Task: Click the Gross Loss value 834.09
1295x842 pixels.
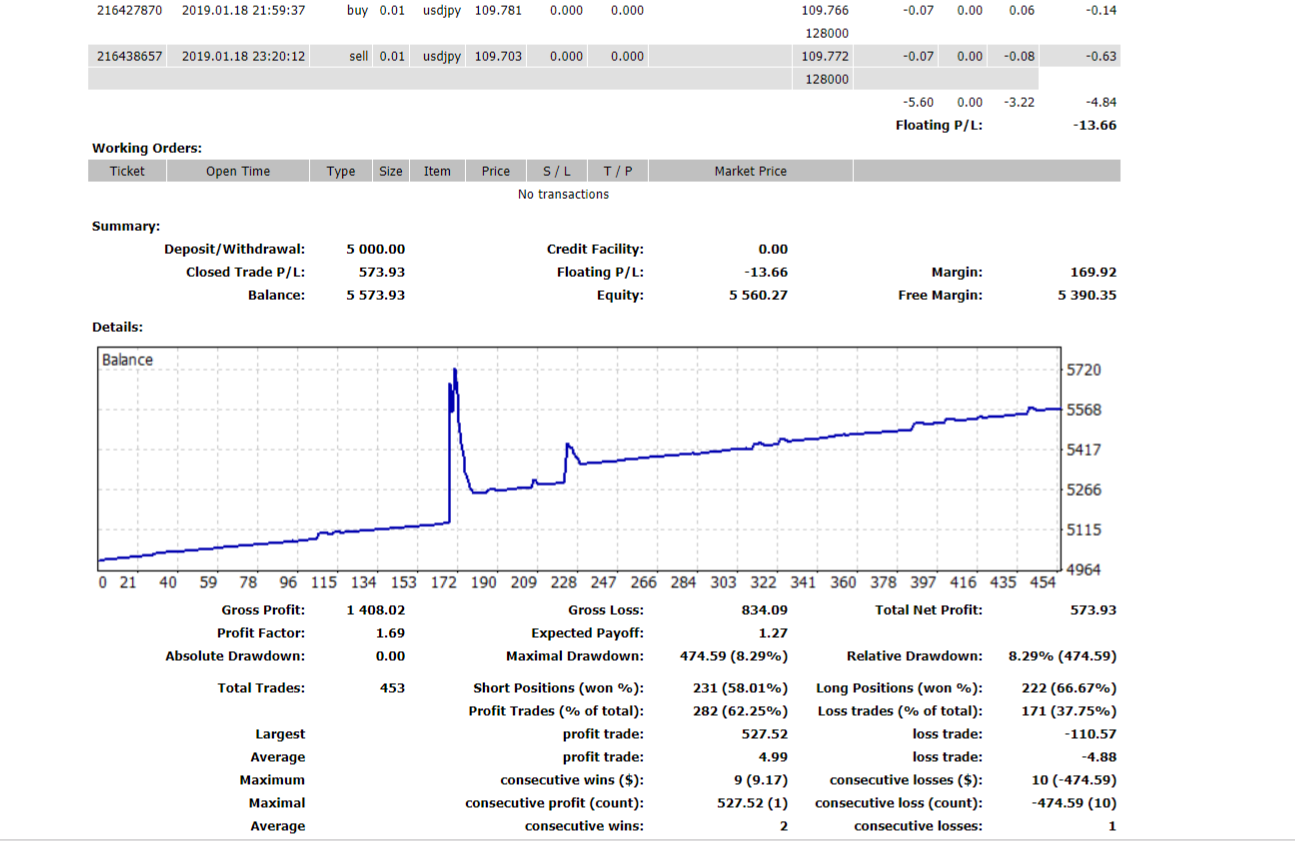Action: click(x=765, y=610)
